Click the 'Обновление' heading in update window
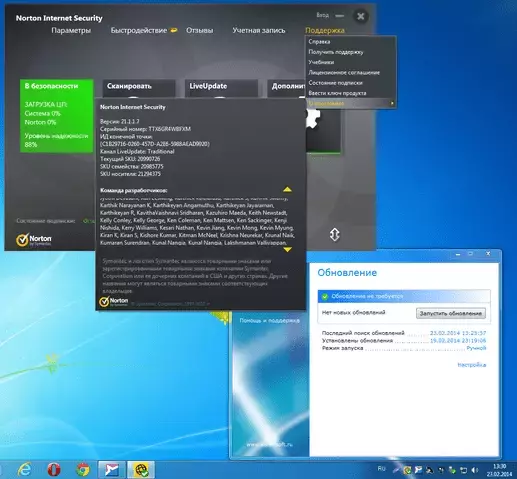 tap(347, 273)
